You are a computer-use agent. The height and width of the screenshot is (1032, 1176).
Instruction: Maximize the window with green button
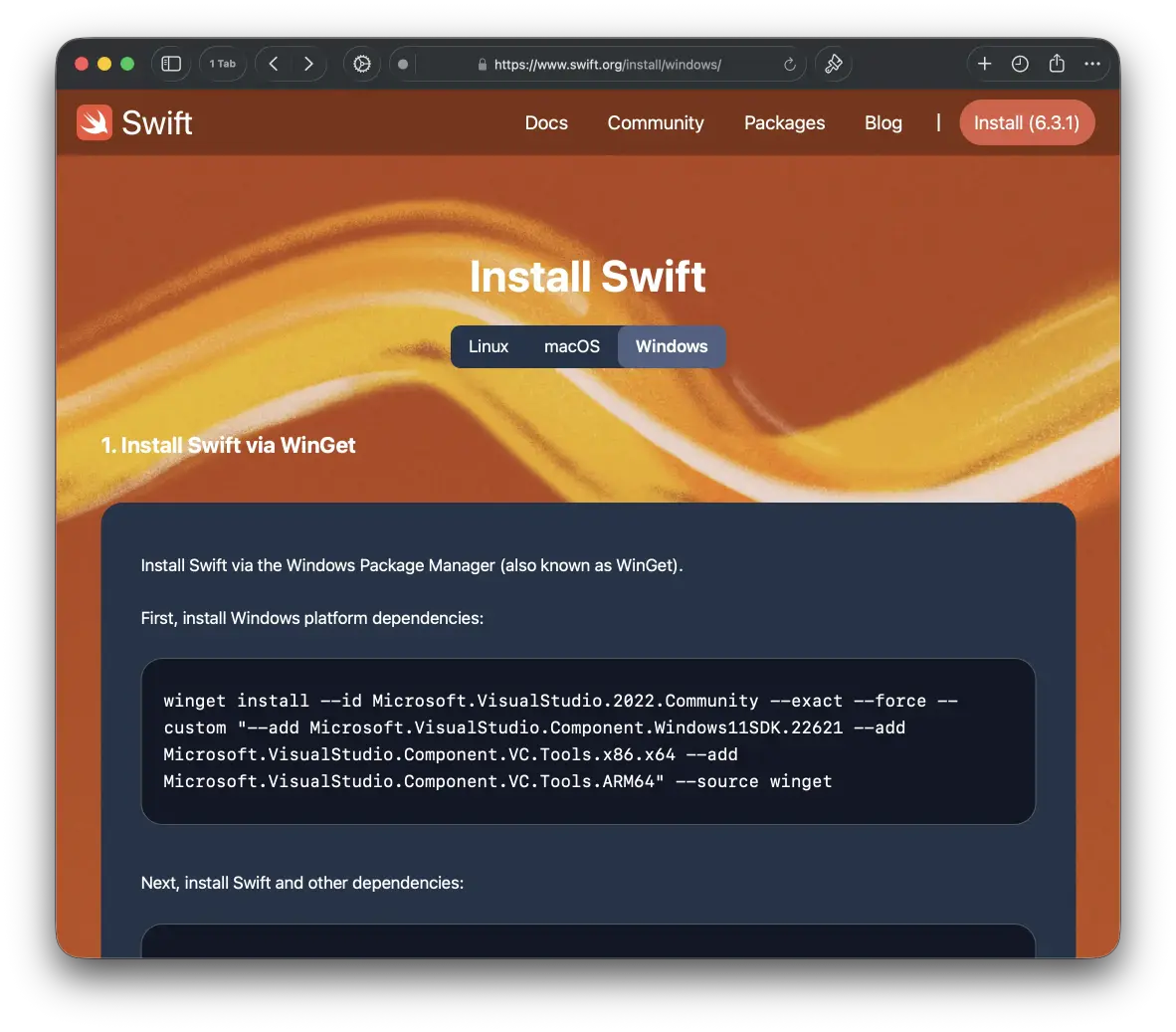127,64
